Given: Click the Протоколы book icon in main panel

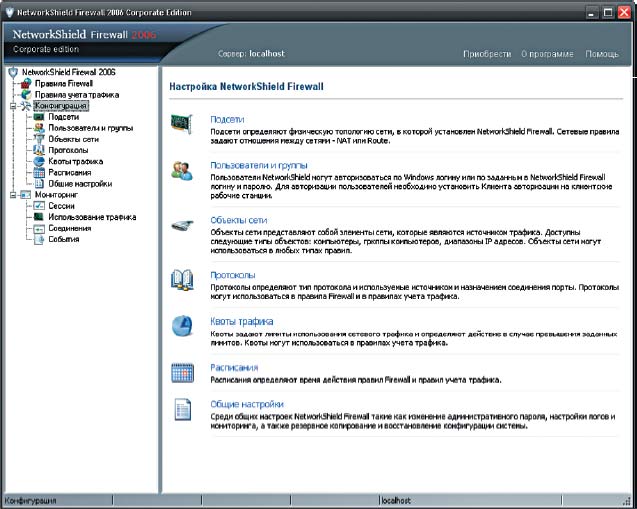Looking at the screenshot, I should [x=182, y=279].
